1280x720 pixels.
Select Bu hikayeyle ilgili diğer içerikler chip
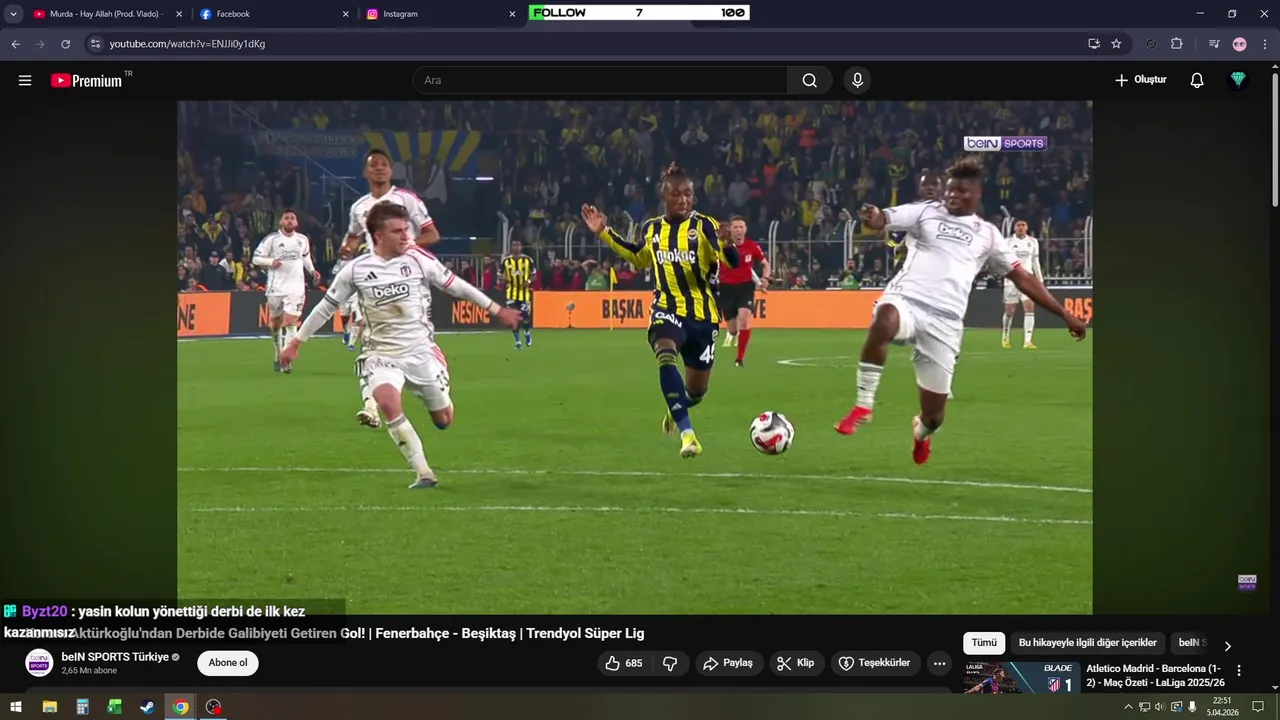pos(1088,643)
